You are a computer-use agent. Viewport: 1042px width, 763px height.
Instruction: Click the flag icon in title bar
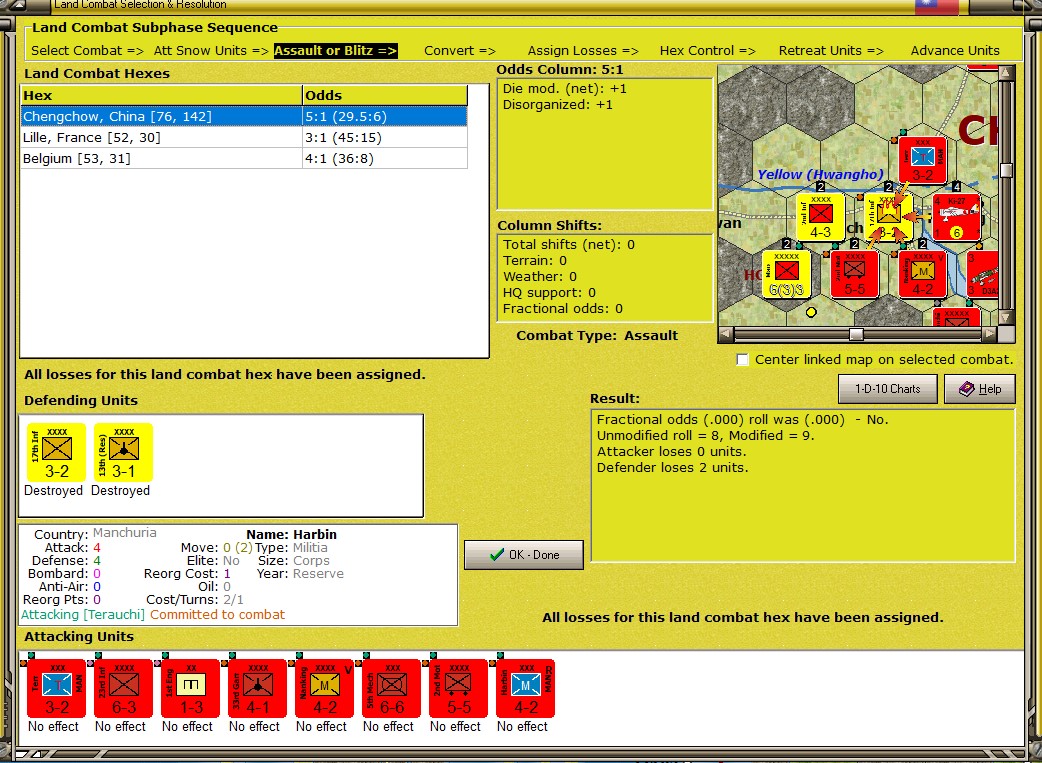(936, 7)
